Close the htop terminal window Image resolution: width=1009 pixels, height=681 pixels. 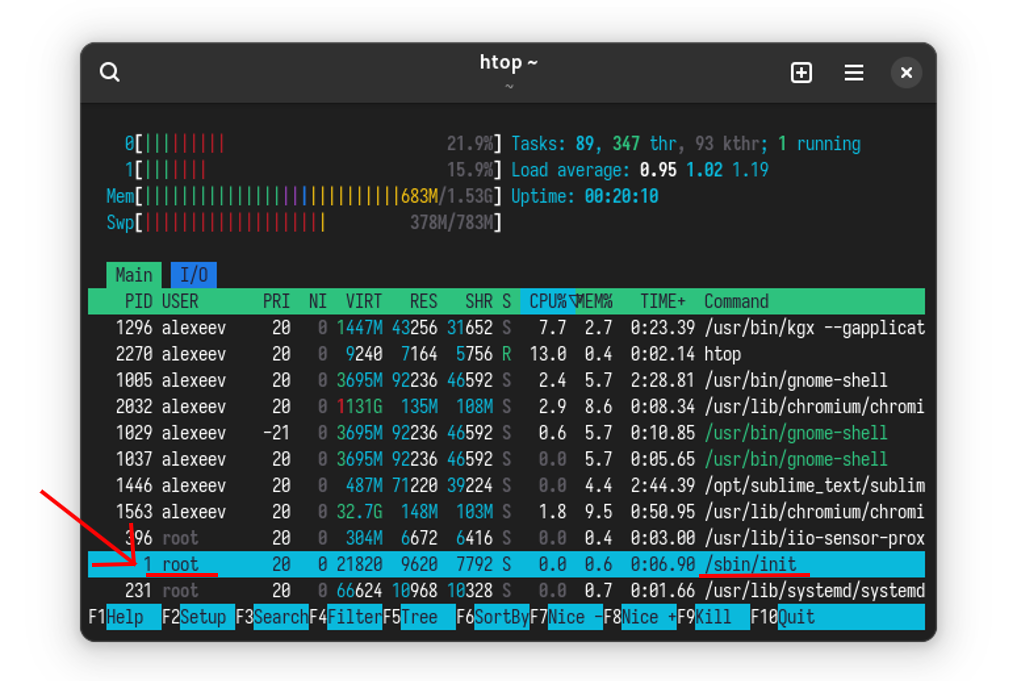[x=906, y=72]
